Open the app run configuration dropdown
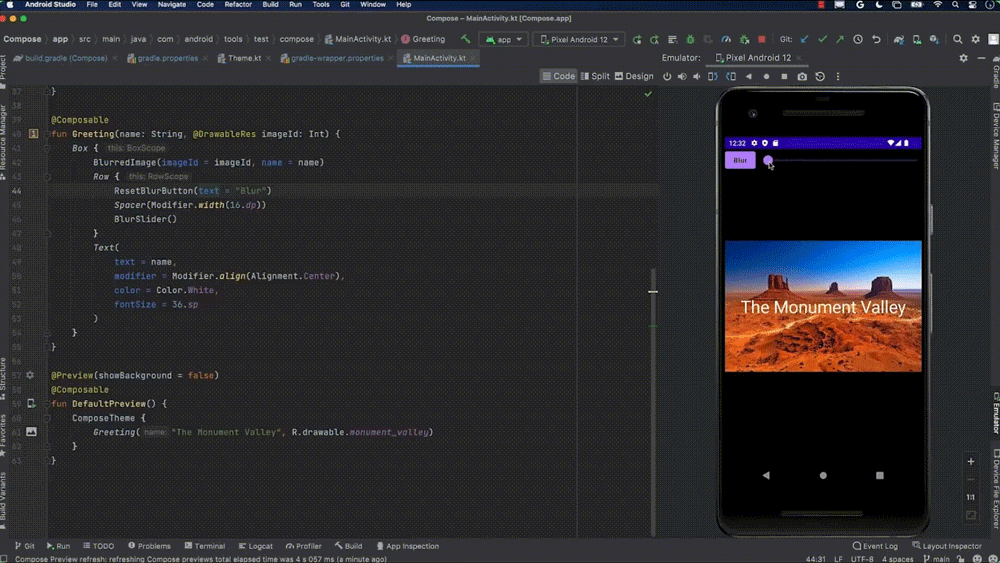Image resolution: width=1000 pixels, height=563 pixels. coord(503,39)
